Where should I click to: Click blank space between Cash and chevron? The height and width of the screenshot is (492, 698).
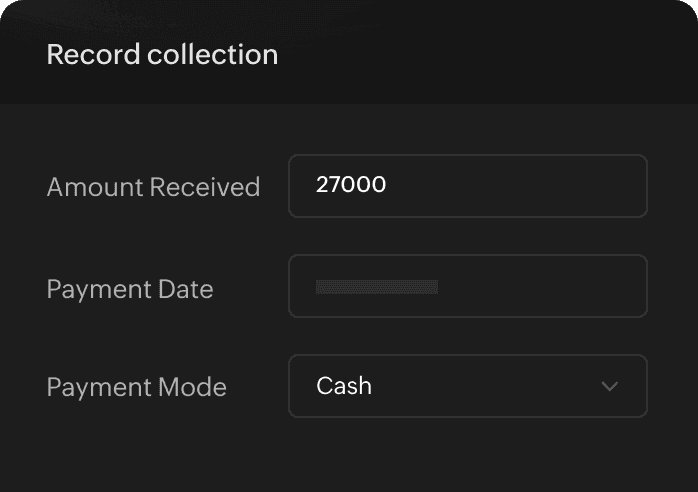click(x=480, y=386)
